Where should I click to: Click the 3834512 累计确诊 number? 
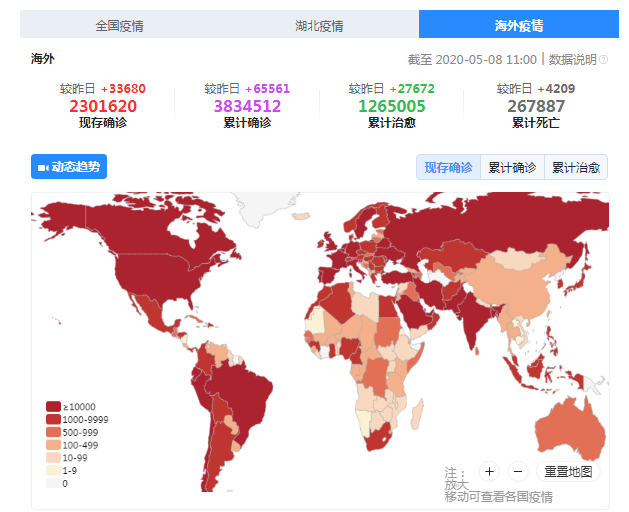(x=248, y=106)
